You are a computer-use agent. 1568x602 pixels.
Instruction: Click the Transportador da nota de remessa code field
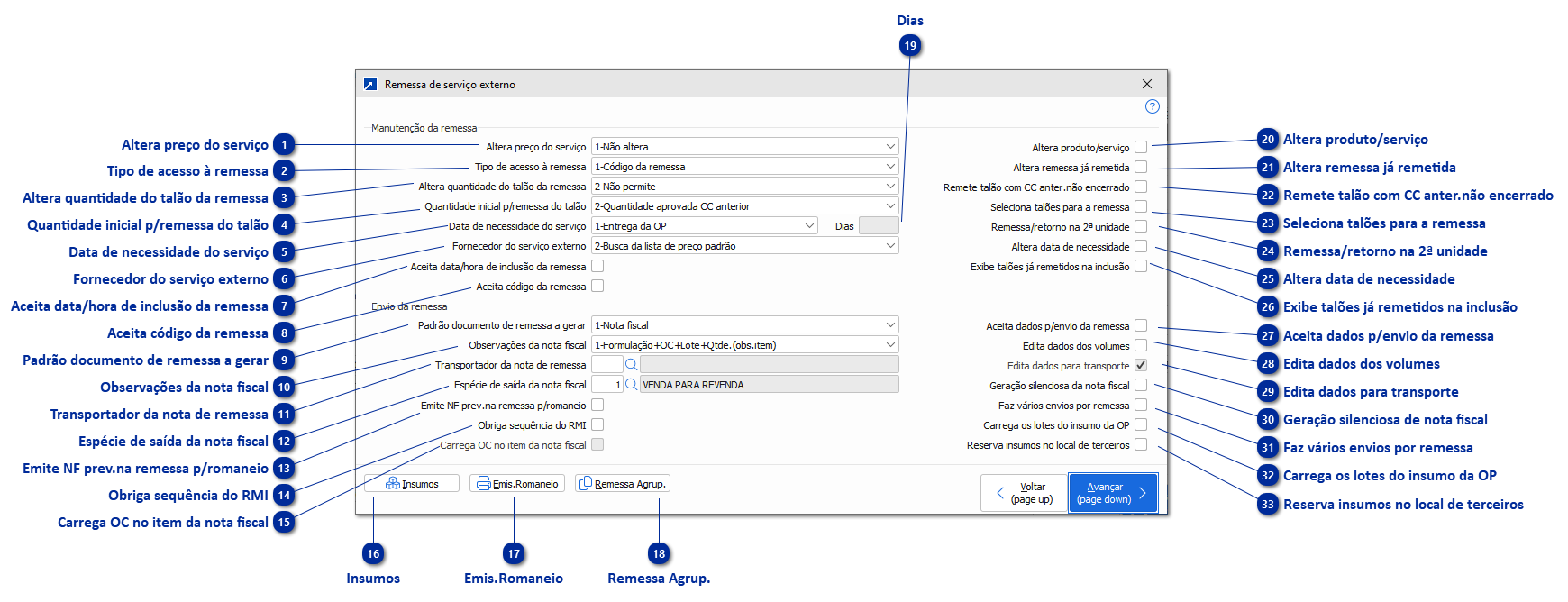coord(606,365)
